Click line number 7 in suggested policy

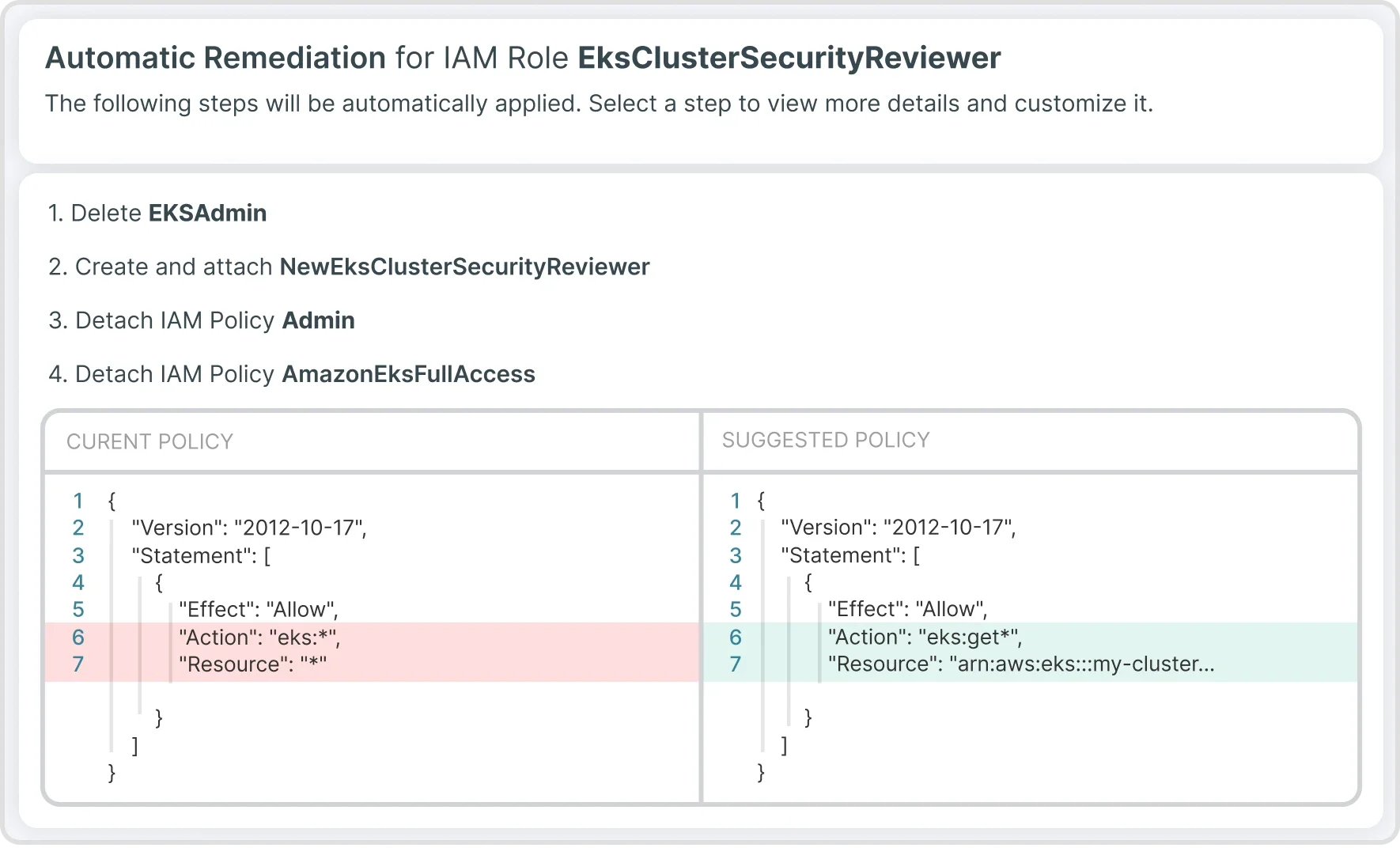pos(736,664)
